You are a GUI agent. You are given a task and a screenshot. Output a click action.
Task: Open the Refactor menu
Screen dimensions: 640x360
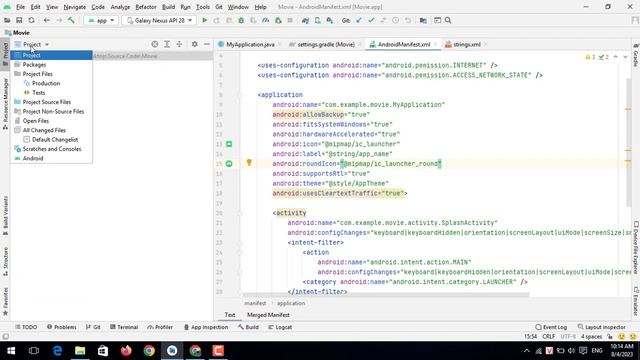pos(146,7)
